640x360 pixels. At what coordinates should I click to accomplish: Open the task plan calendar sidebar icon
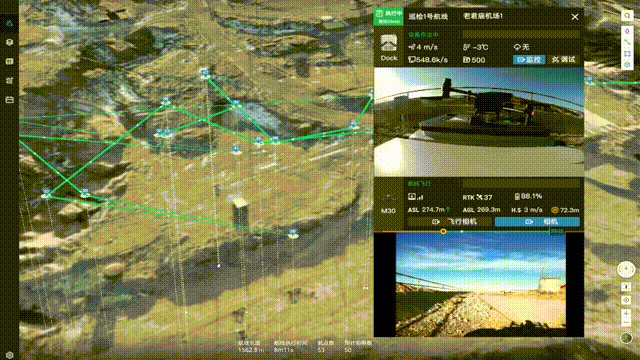pyautogui.click(x=9, y=99)
